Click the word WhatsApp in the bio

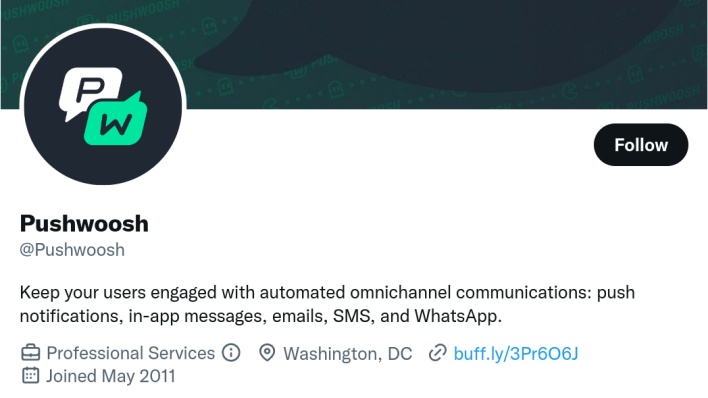pos(457,316)
